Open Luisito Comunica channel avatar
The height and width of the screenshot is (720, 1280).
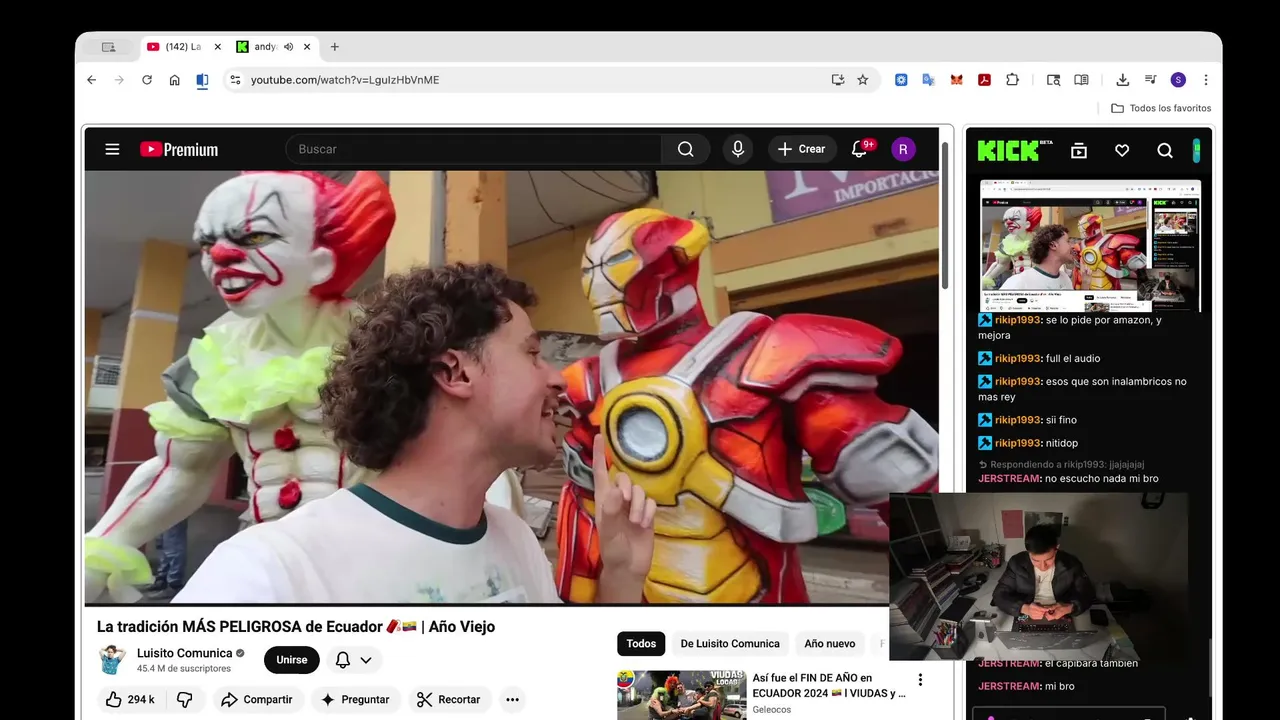[112, 660]
